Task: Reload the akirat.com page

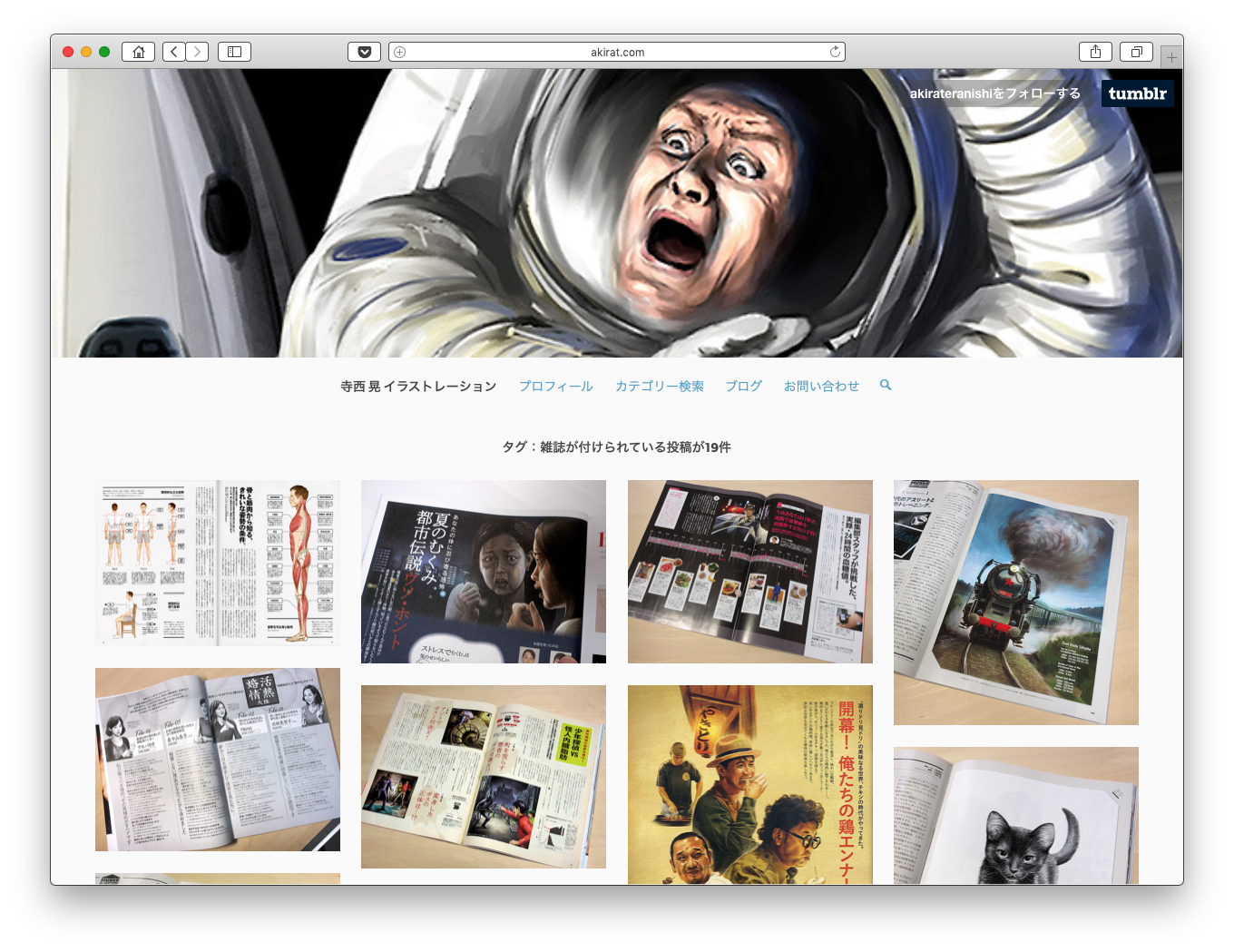Action: coord(835,52)
